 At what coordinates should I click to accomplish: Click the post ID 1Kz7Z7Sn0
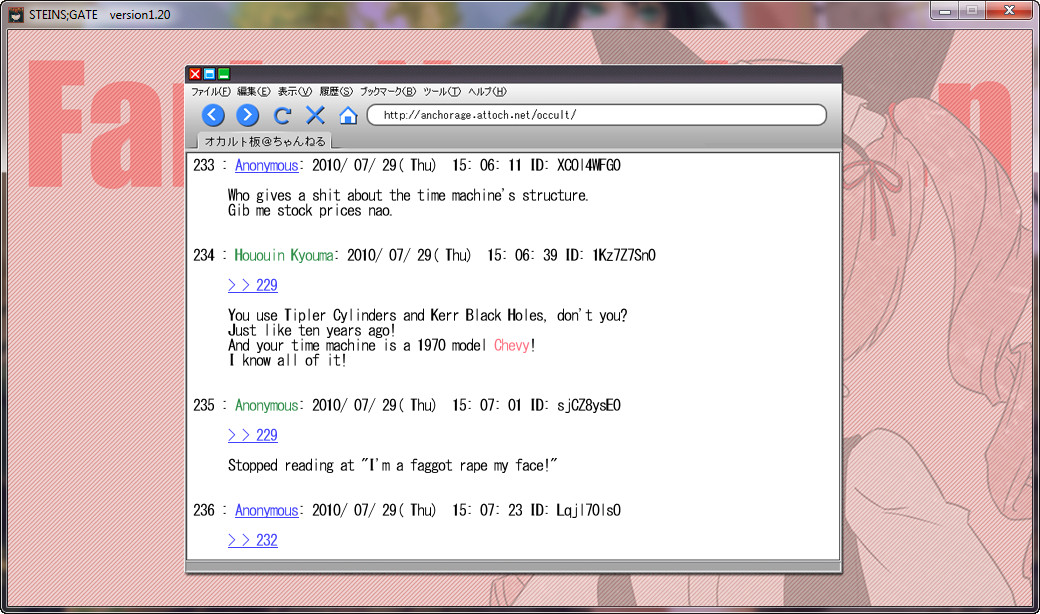(x=624, y=255)
